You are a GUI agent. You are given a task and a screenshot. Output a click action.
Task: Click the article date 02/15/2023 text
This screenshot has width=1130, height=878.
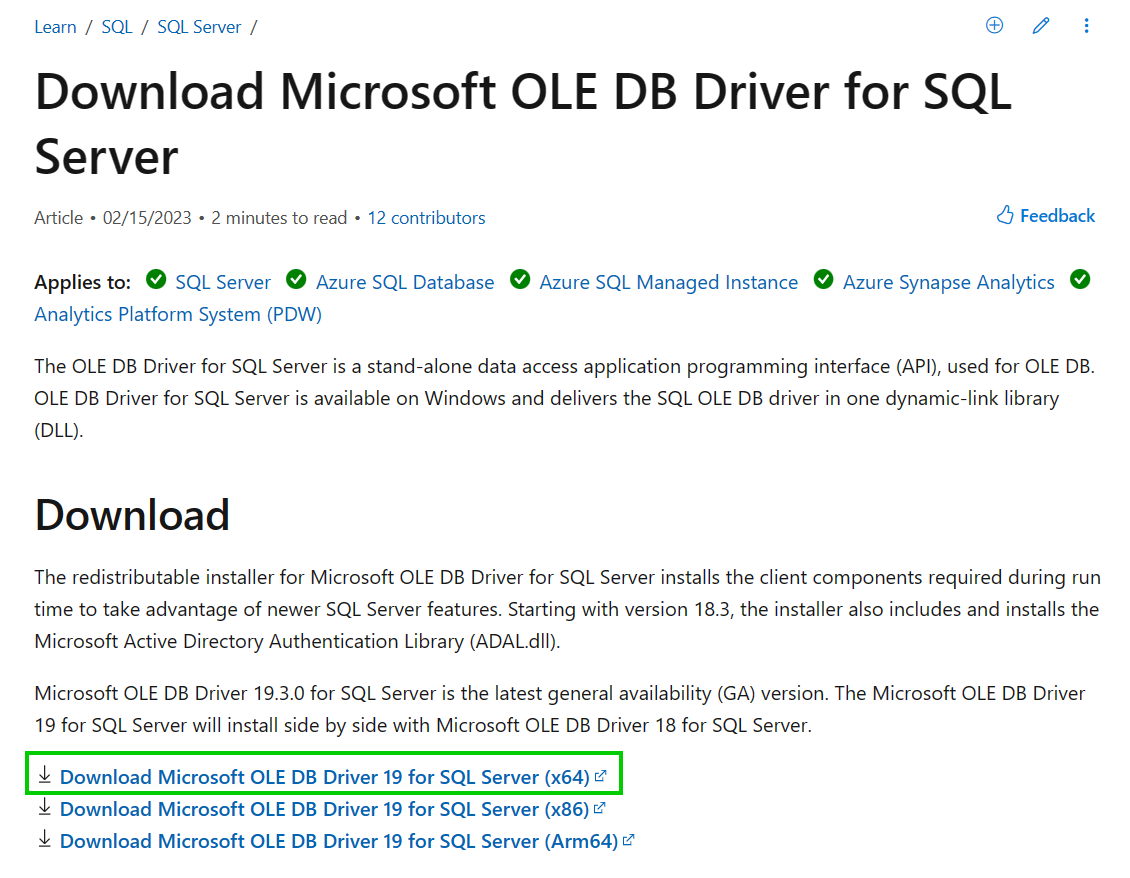tap(147, 218)
